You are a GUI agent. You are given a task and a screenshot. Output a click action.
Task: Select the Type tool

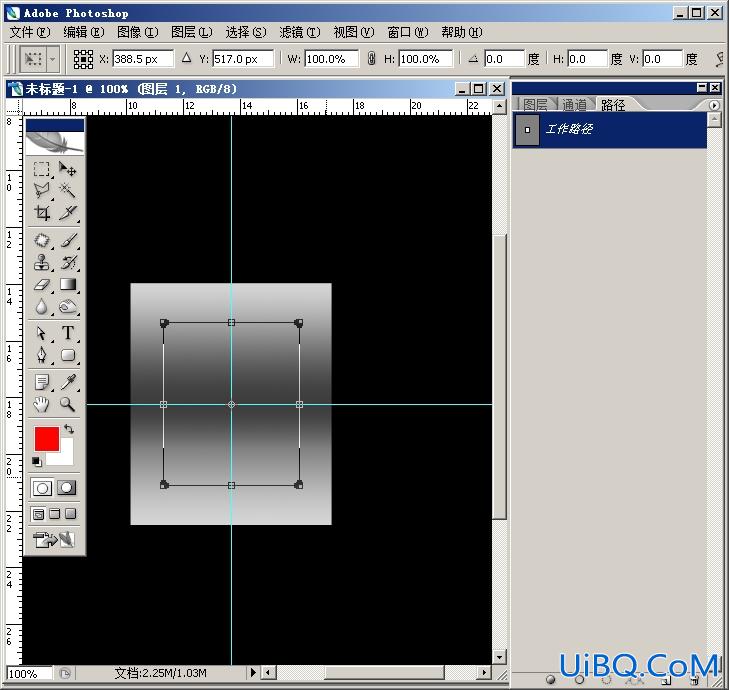68,333
